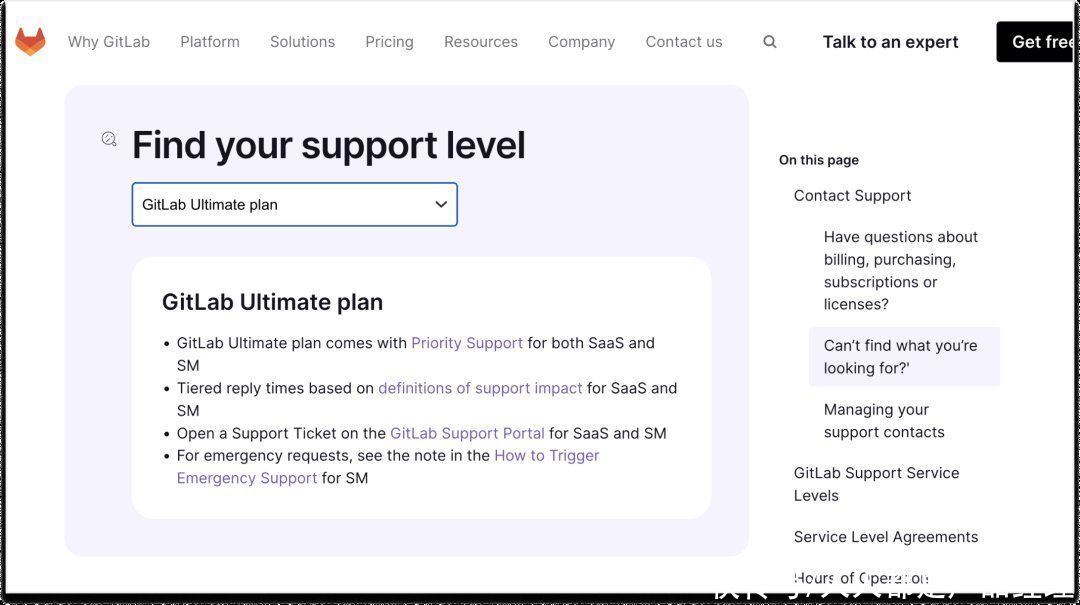Click the Find your support level heading

[x=329, y=145]
